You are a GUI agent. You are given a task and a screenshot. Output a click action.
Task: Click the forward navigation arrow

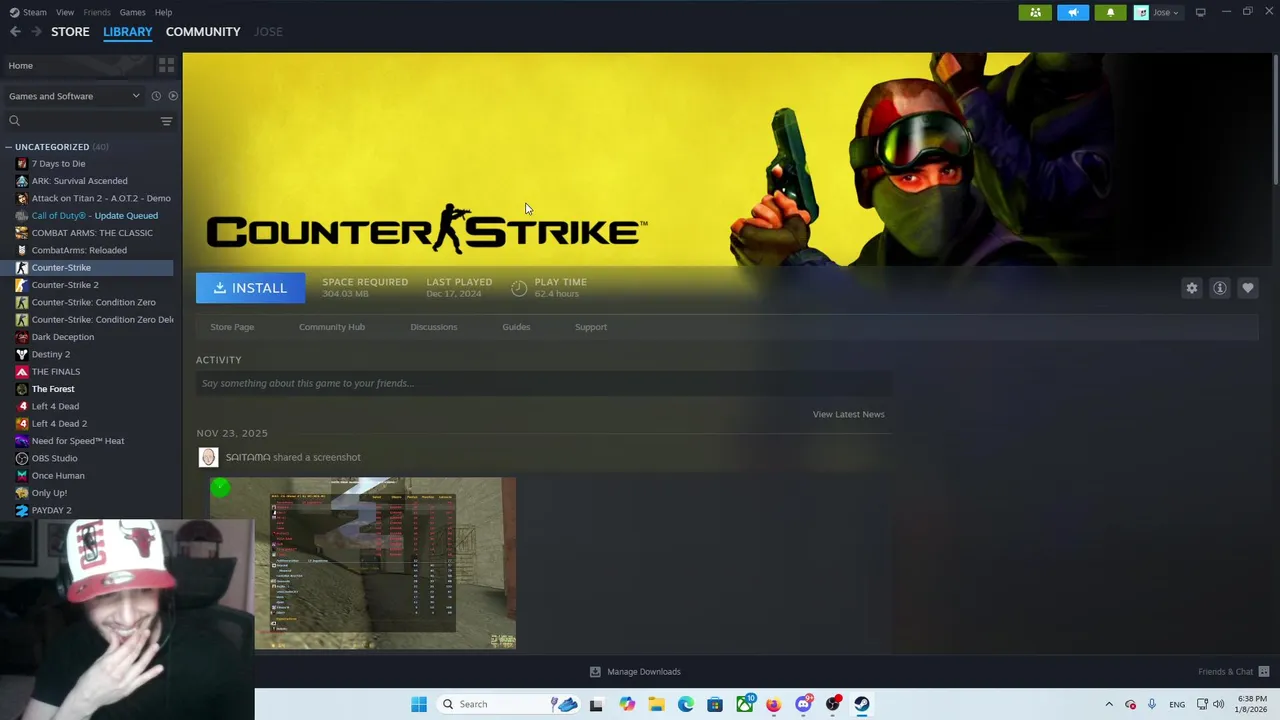(x=36, y=32)
